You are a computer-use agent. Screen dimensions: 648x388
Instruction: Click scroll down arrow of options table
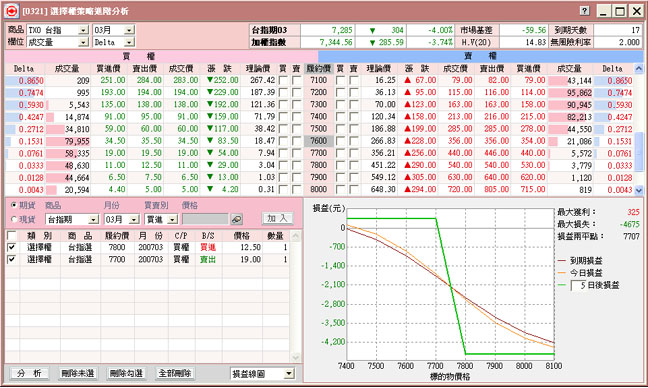click(639, 190)
